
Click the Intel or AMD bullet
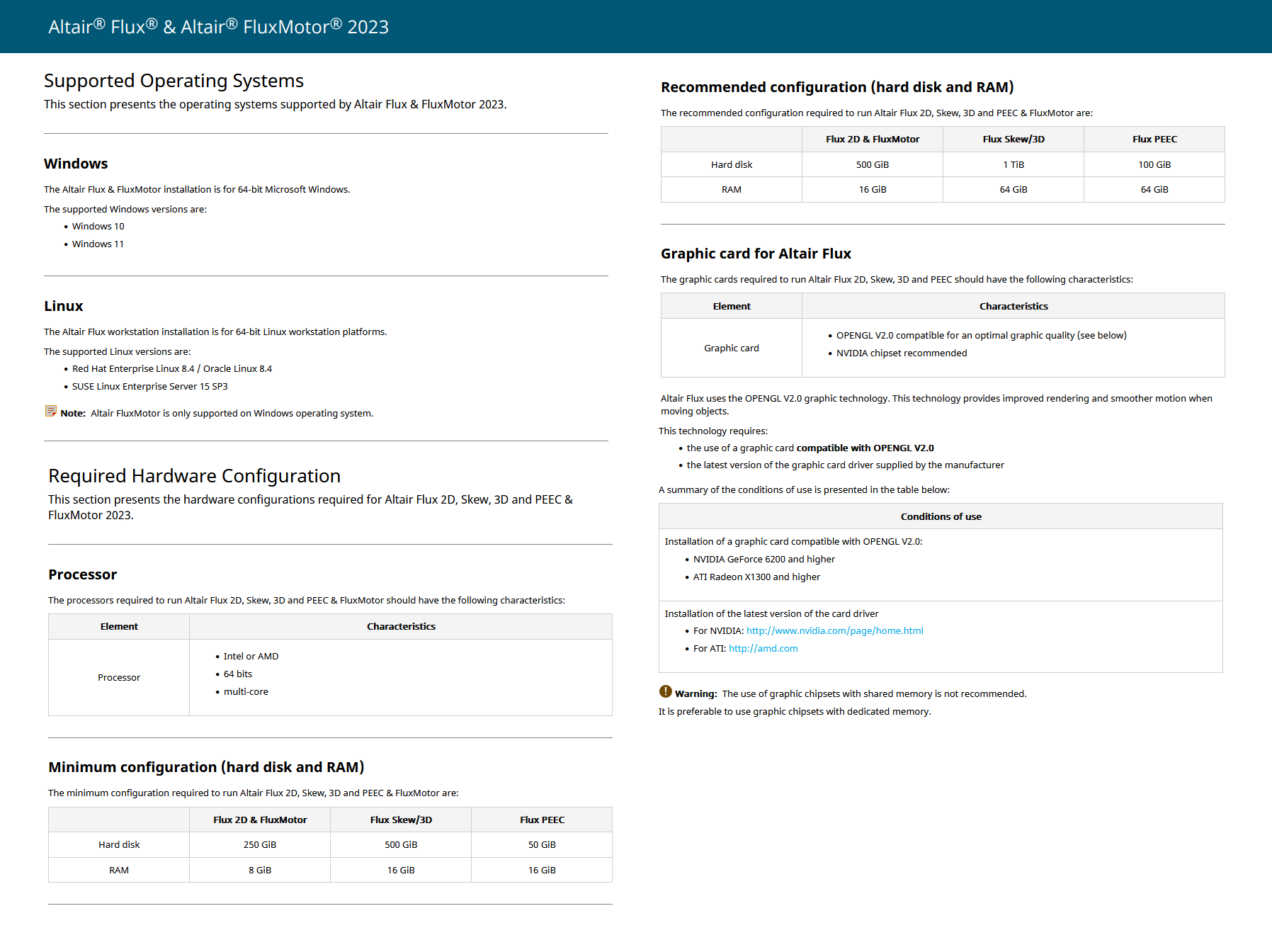[251, 657]
